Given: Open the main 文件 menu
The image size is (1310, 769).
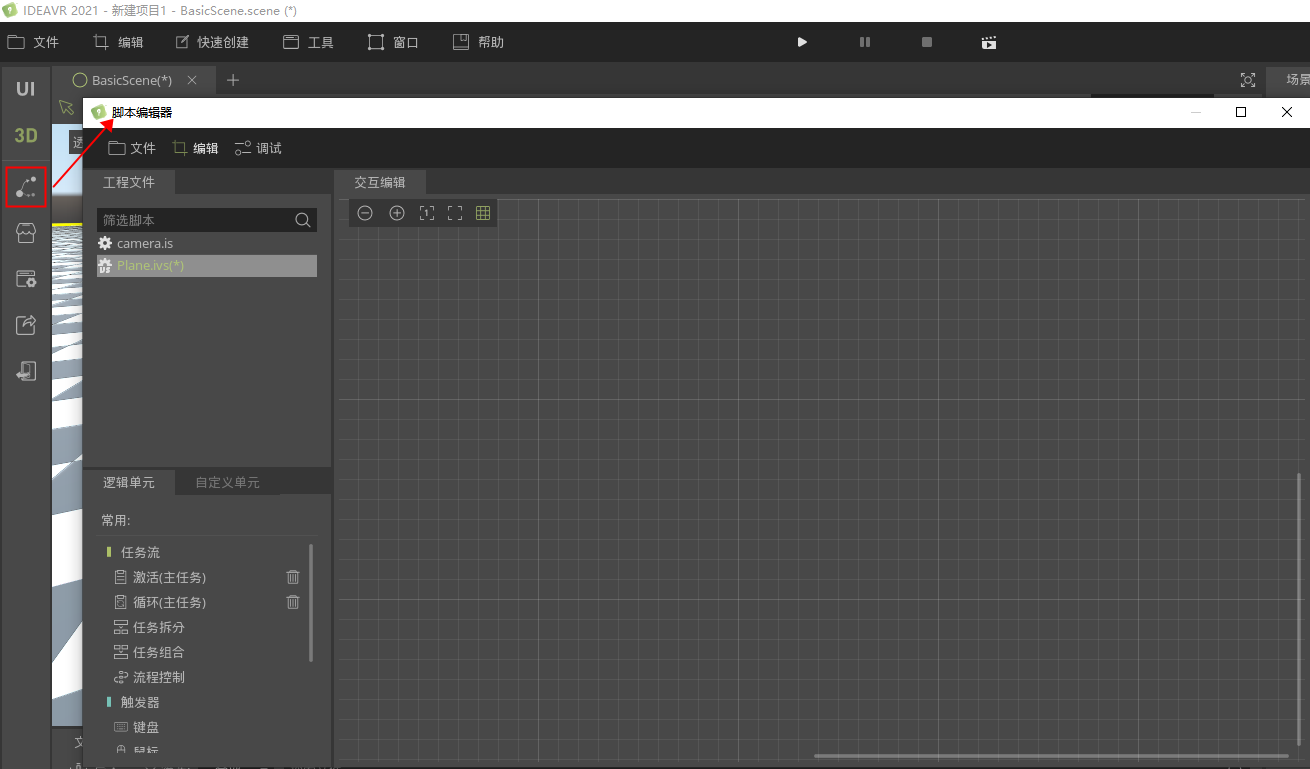Looking at the screenshot, I should [33, 42].
